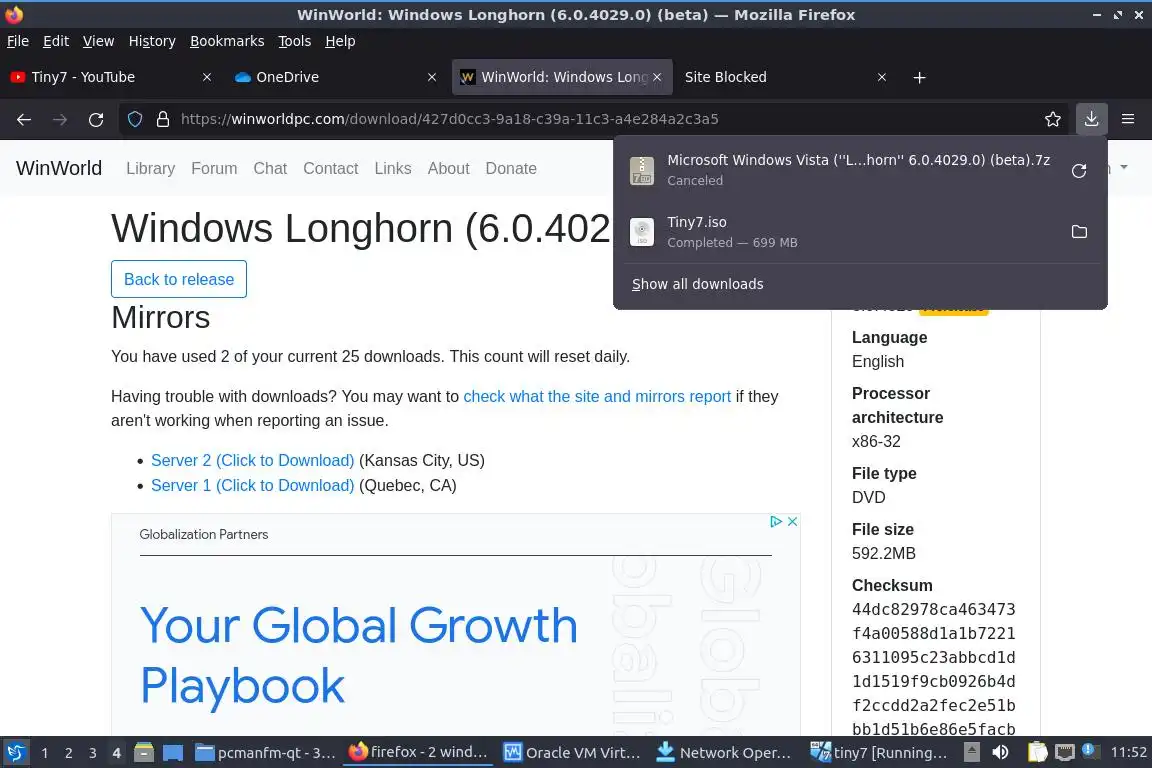Screen dimensions: 1152x768
Task: Open the Forum link
Action: pyautogui.click(x=214, y=168)
